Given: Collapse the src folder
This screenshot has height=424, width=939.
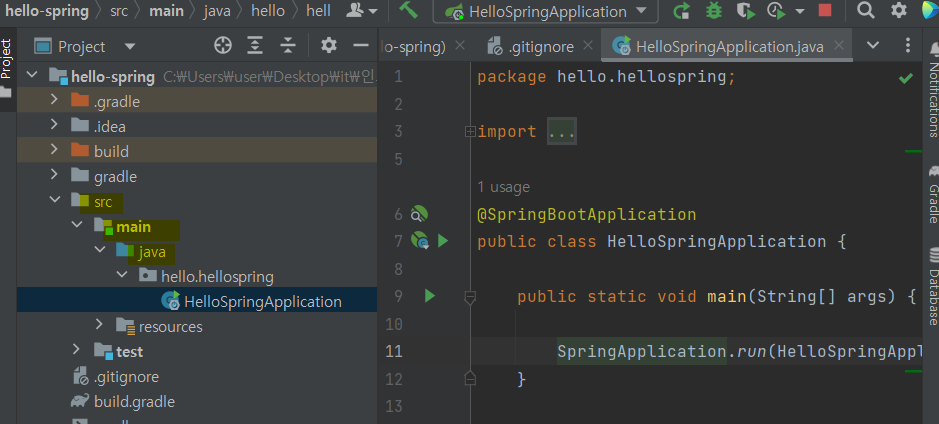Looking at the screenshot, I should [54, 199].
